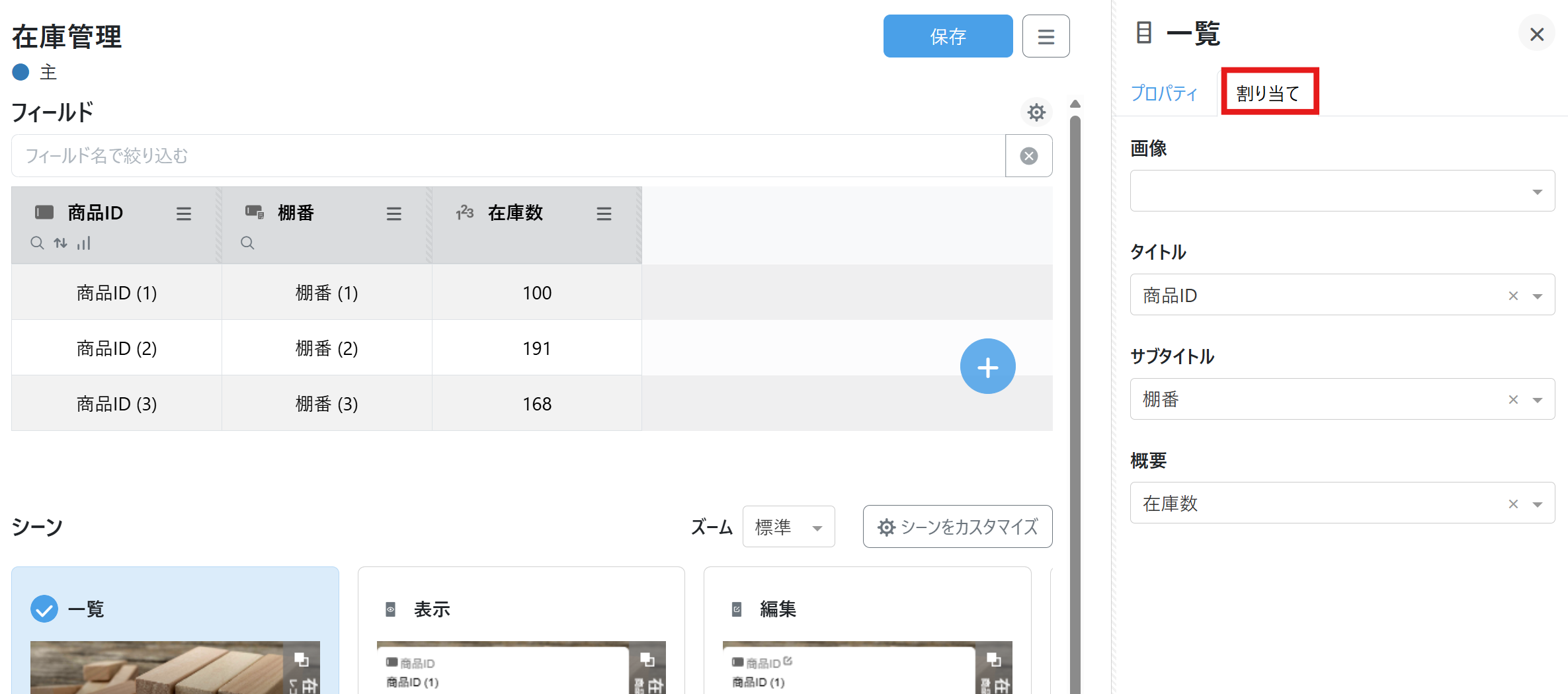Click the sort arrows icon under 商品ID
The height and width of the screenshot is (694, 1568).
(x=61, y=243)
